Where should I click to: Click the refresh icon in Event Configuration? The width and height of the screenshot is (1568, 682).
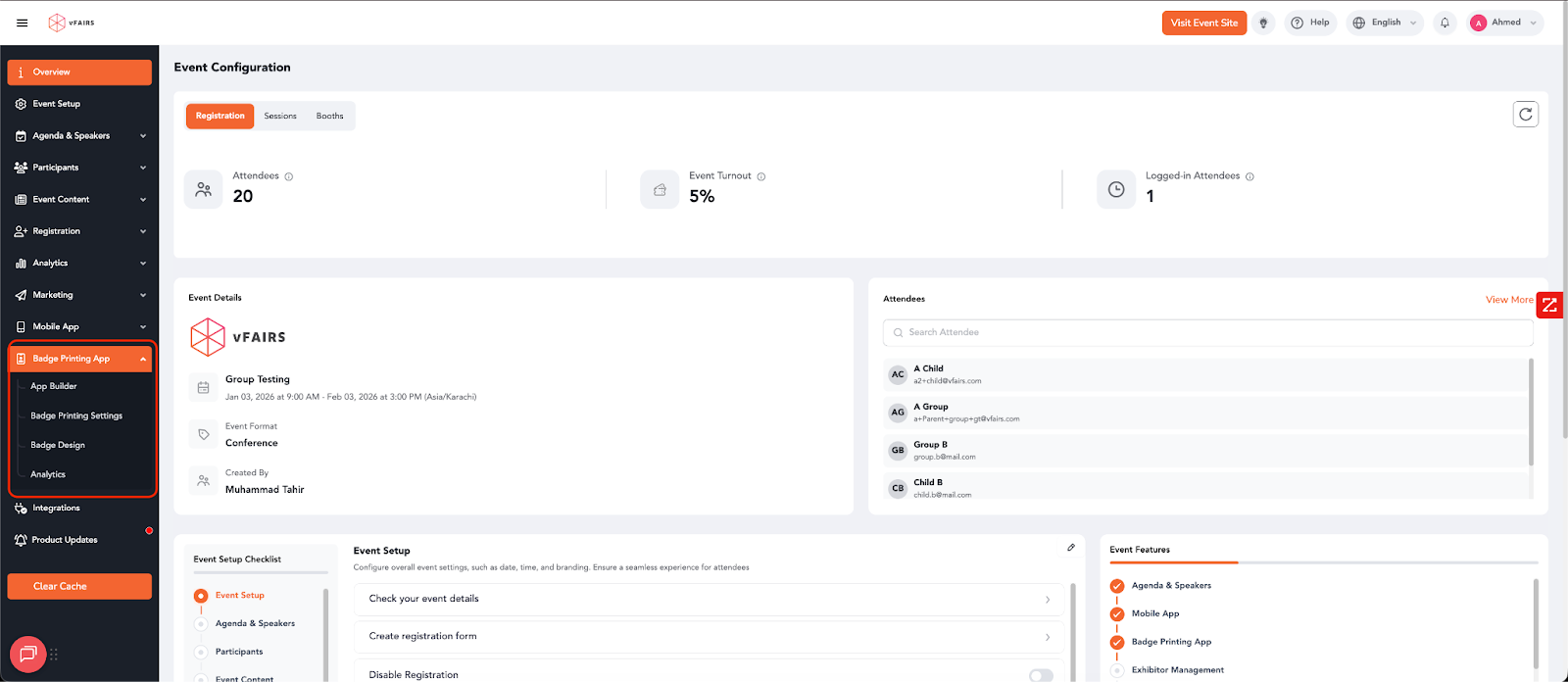click(x=1525, y=115)
